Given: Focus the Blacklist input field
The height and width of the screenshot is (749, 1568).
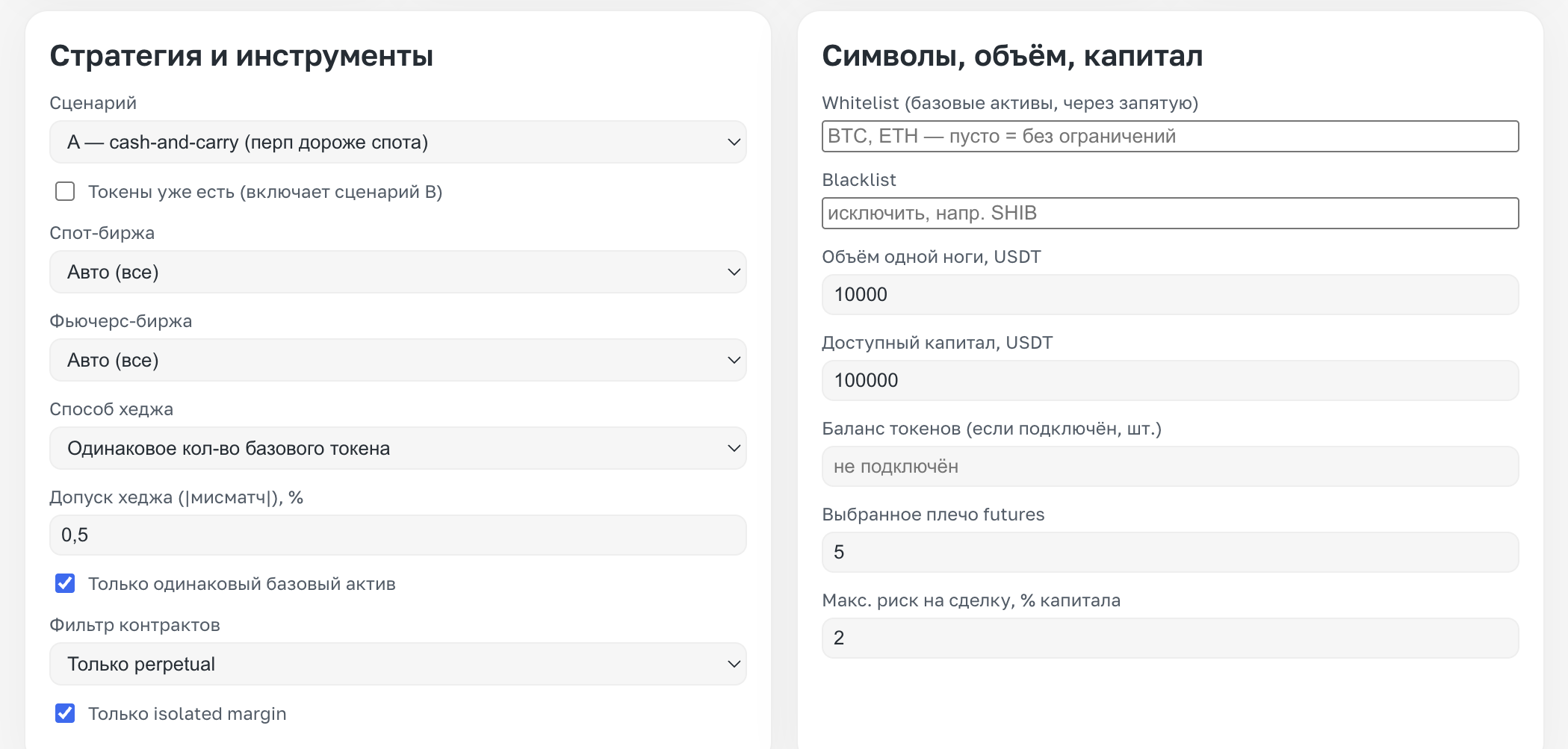Looking at the screenshot, I should (x=1170, y=213).
